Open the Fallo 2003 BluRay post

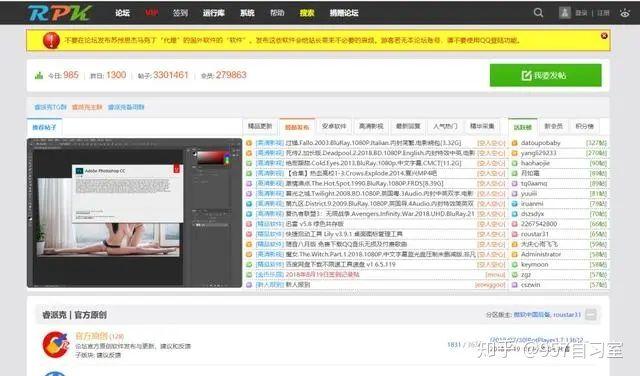[x=373, y=143]
